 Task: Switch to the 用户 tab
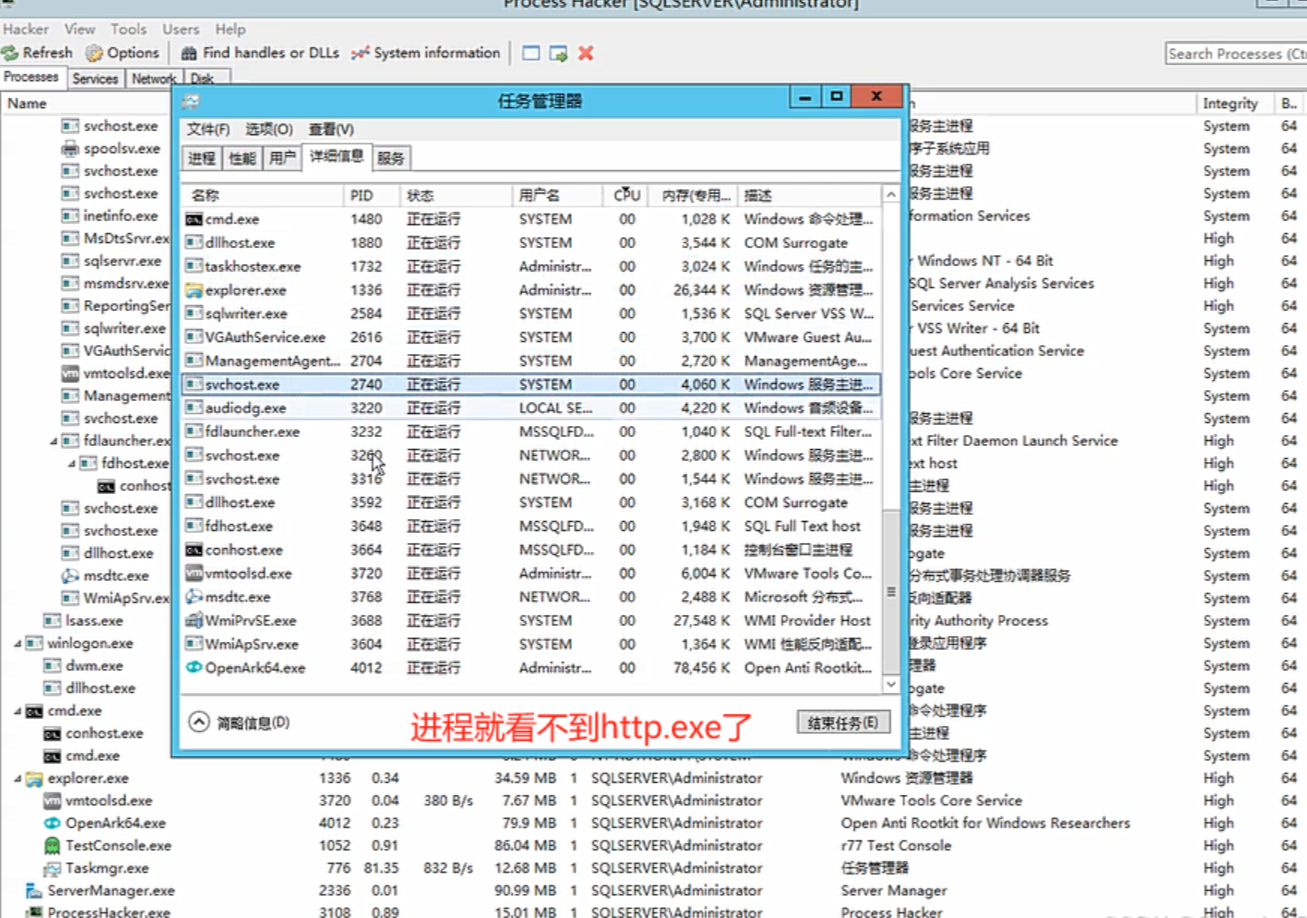282,158
